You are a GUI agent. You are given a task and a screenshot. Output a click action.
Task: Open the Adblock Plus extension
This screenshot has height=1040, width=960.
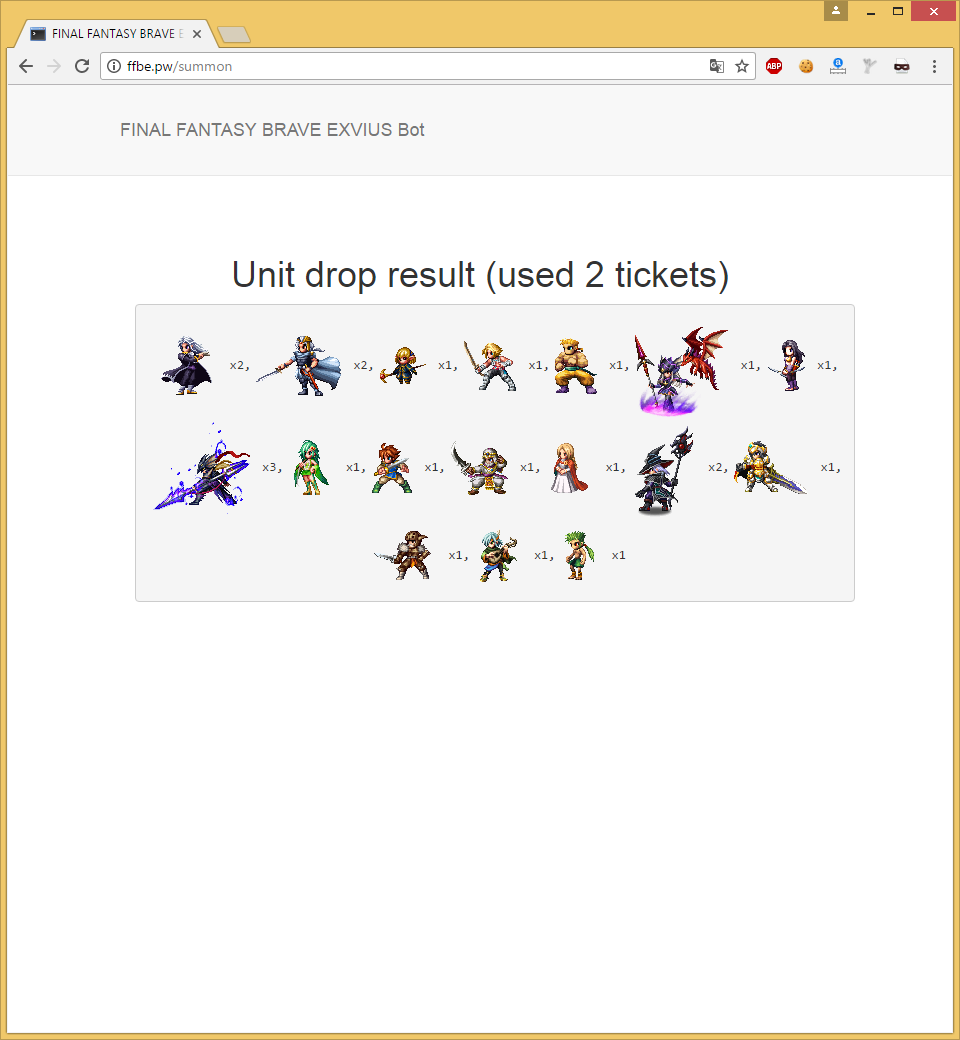point(774,66)
